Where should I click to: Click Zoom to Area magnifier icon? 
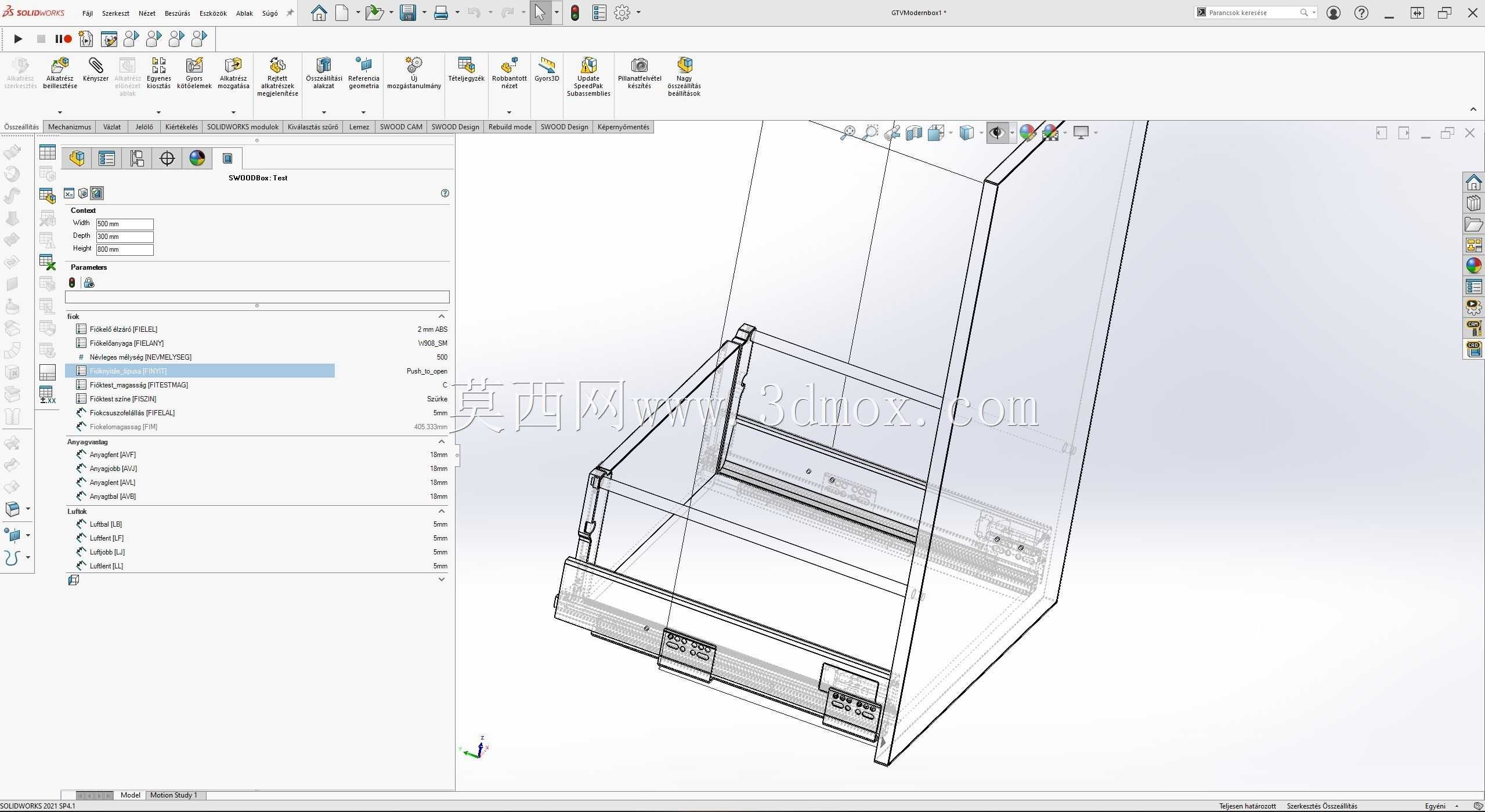870,133
